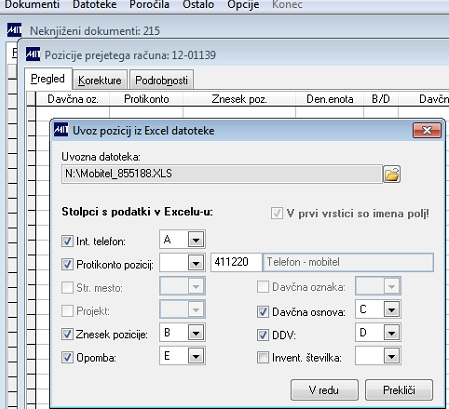Open Opomba column dropdown
The height and width of the screenshot is (409, 449).
pos(196,356)
